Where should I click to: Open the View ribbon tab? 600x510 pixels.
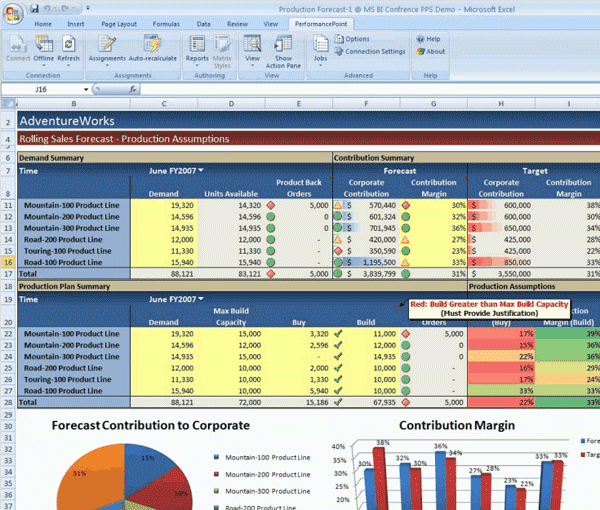click(271, 24)
